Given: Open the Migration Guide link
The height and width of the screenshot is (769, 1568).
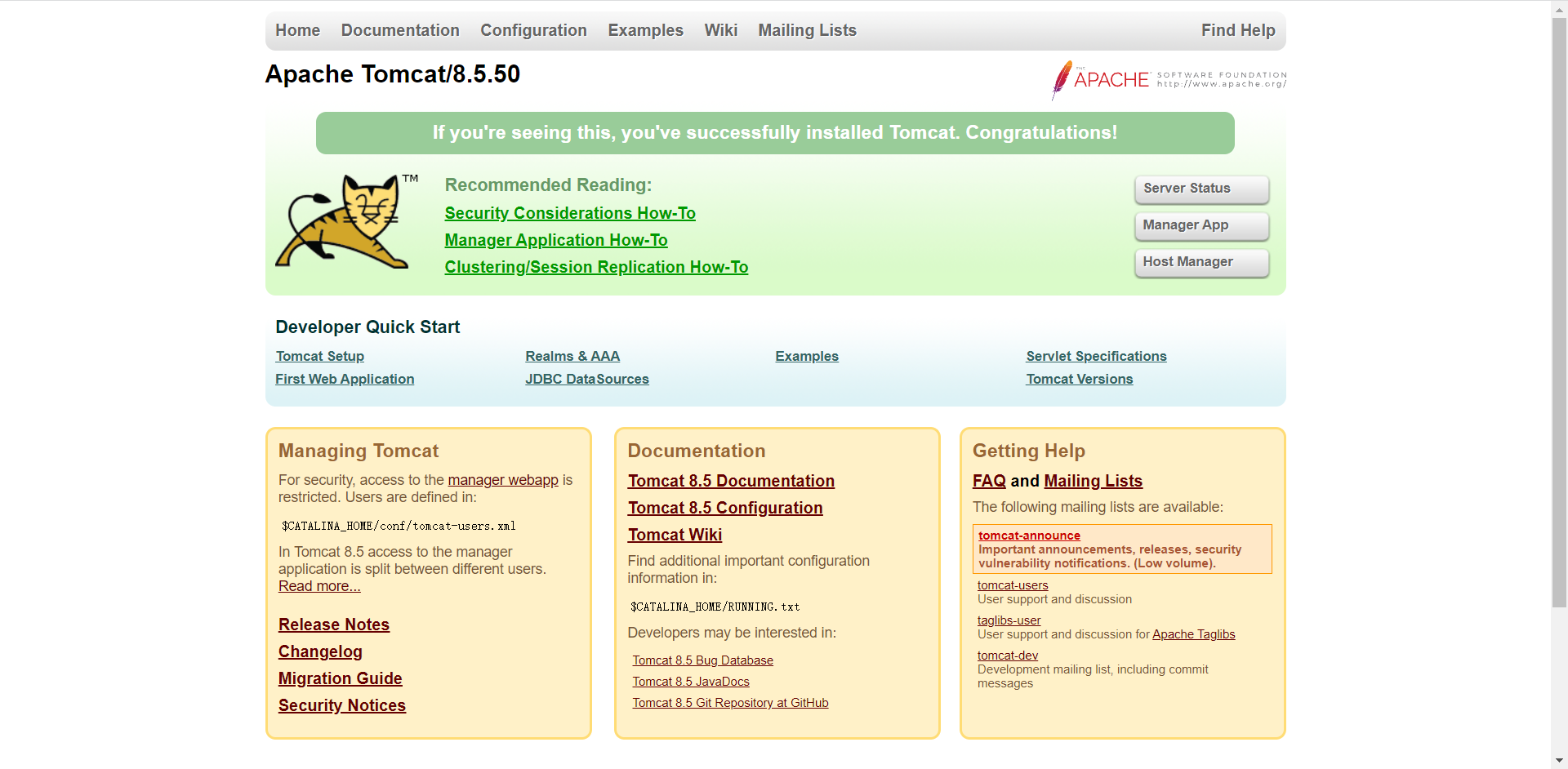Looking at the screenshot, I should pos(341,678).
